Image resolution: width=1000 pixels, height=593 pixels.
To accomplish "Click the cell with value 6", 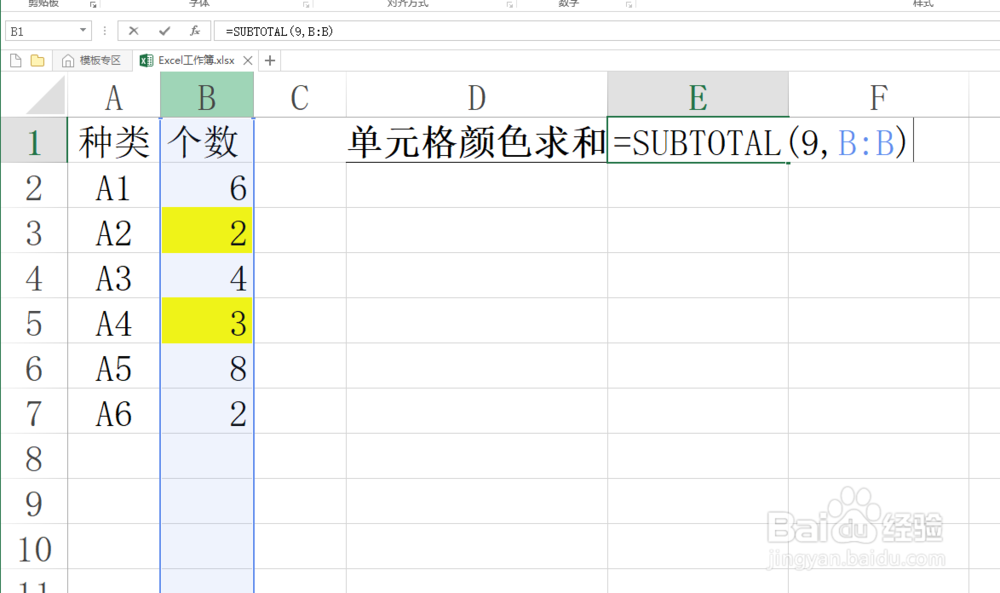I will (x=207, y=186).
